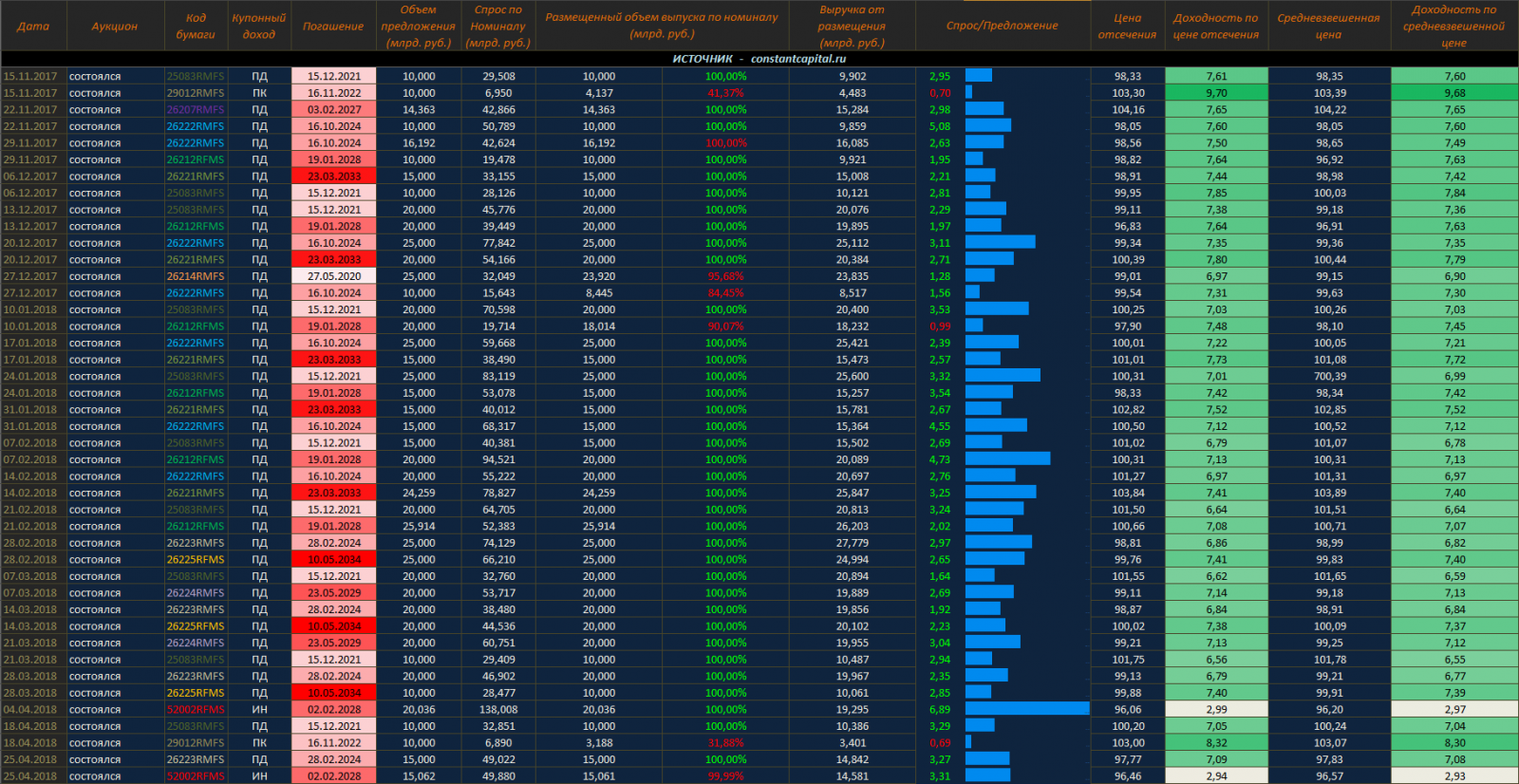Screen dimensions: 1519x784
Task: Select the 138,008 demand value cell
Action: (x=498, y=710)
